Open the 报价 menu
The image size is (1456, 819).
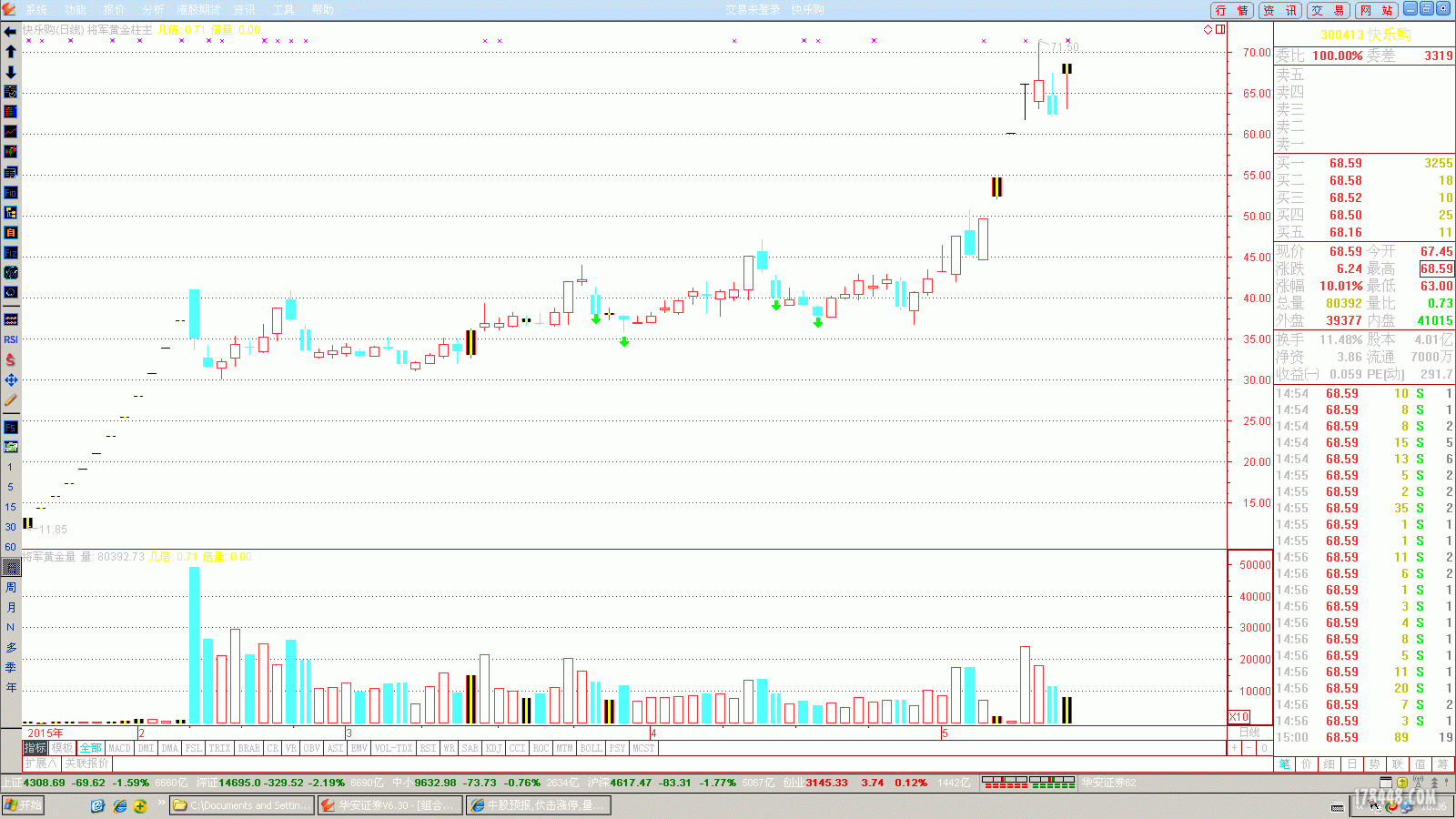tap(114, 9)
